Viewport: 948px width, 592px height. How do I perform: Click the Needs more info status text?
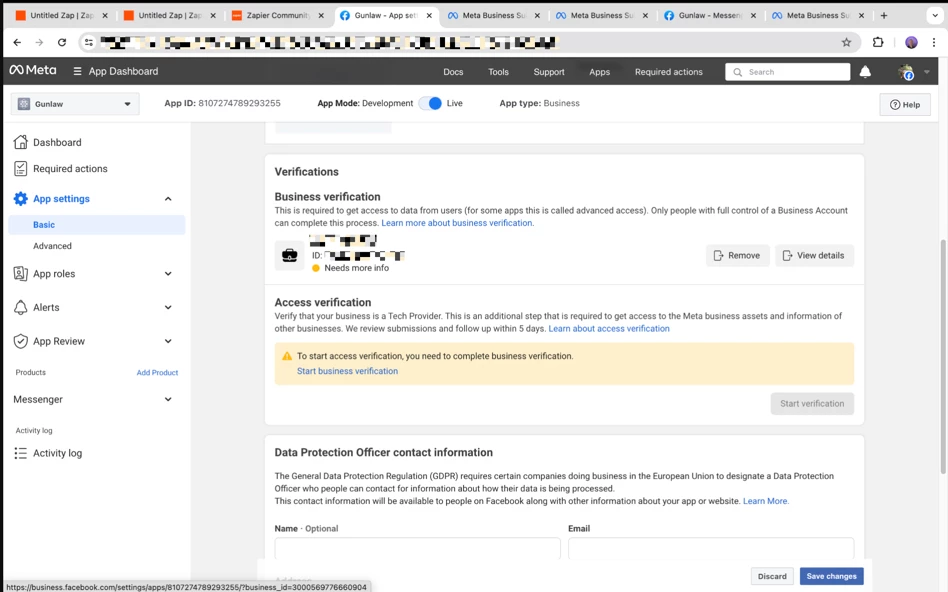click(x=357, y=268)
